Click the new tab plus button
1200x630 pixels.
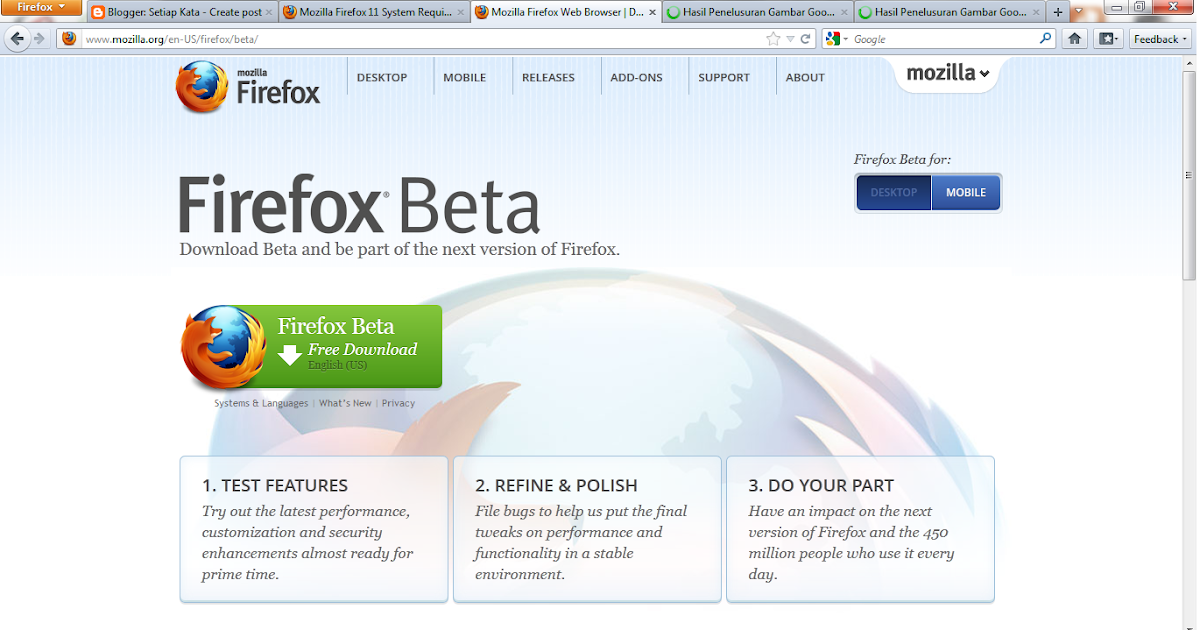[1058, 12]
